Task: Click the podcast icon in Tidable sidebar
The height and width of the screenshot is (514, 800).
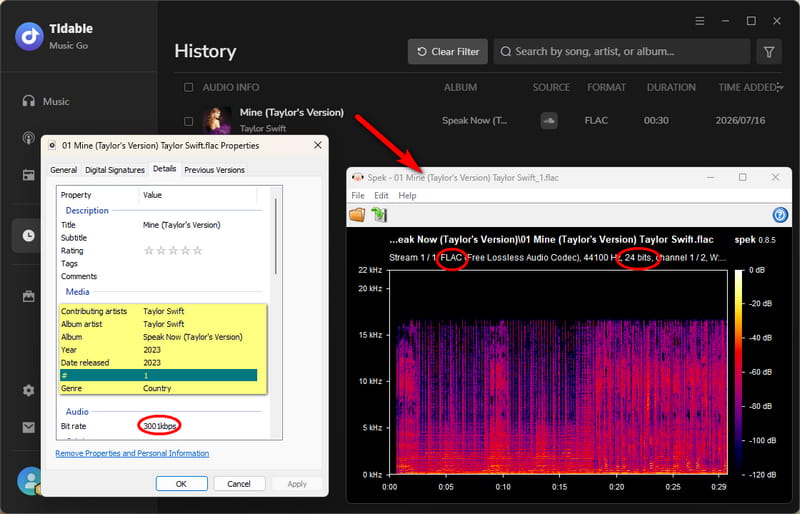Action: [29, 138]
